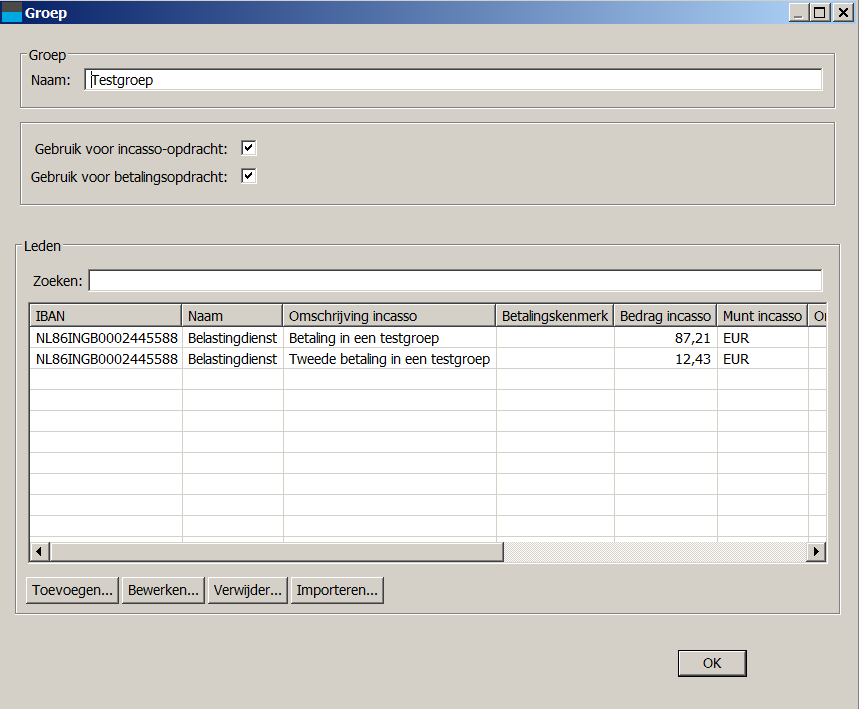Click the Verwijder... button
The height and width of the screenshot is (709, 859).
click(x=248, y=590)
